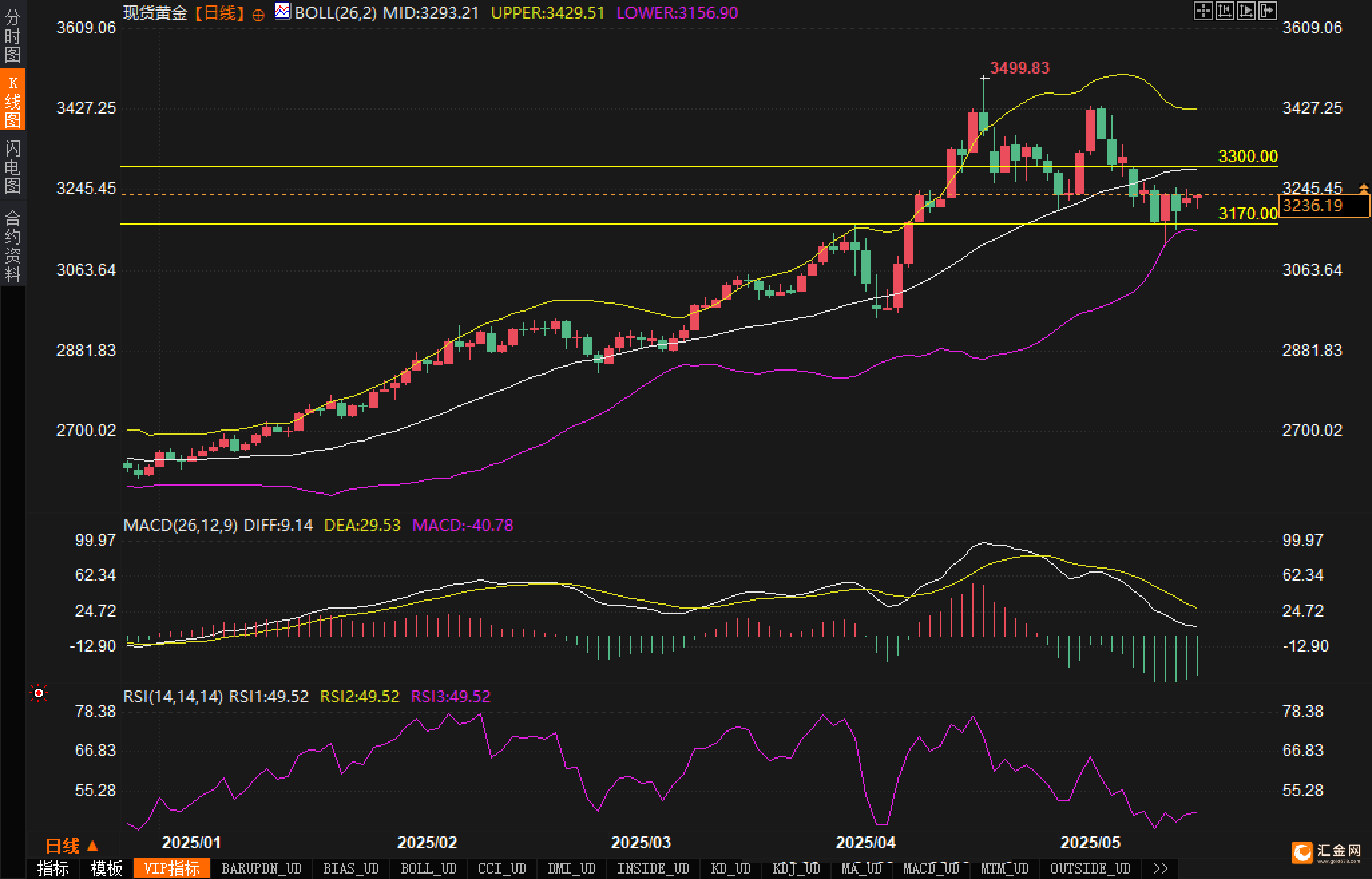The width and height of the screenshot is (1372, 879).
Task: Switch to the 闪电图 sidebar view
Action: coord(13,166)
